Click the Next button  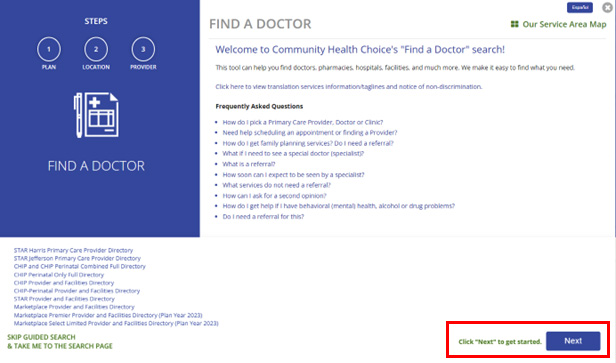573,341
